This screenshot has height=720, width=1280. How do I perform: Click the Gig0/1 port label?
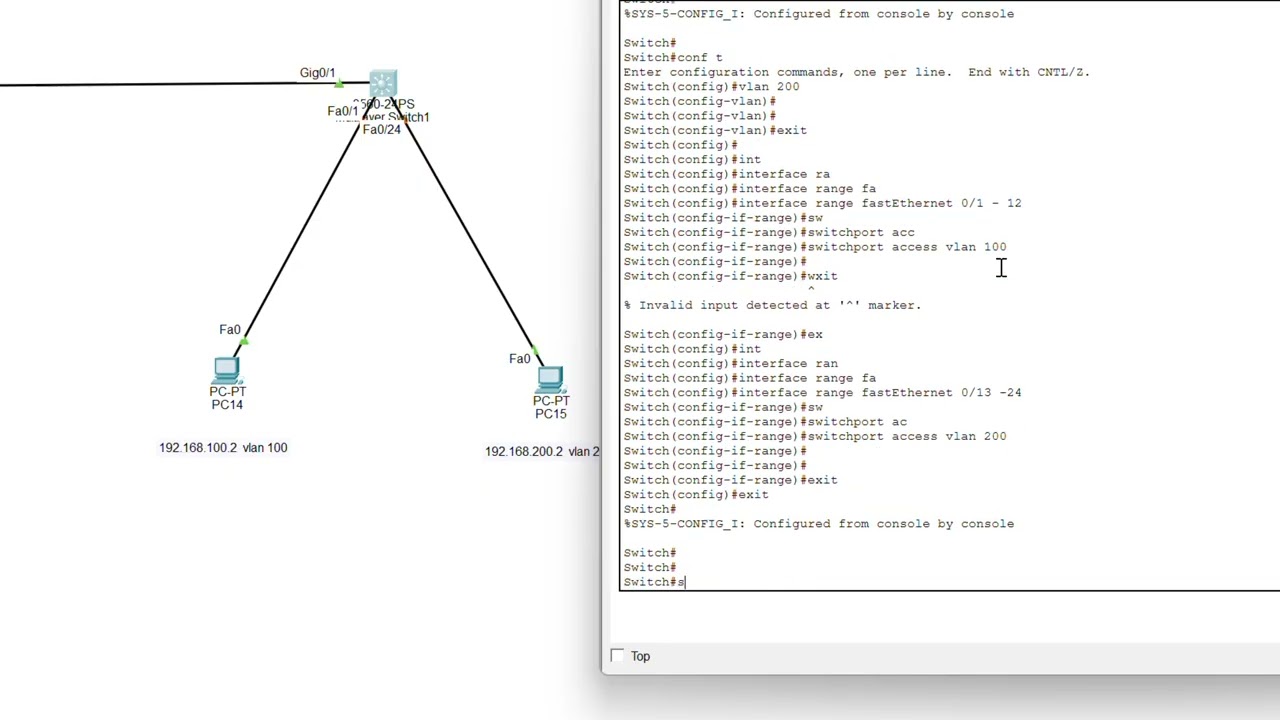(317, 73)
